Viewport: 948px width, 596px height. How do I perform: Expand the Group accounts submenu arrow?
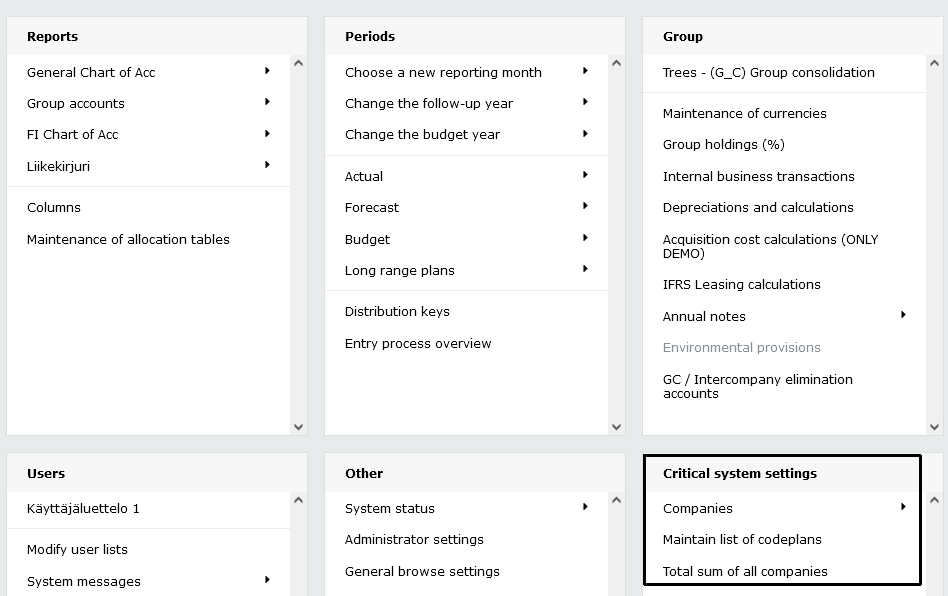267,102
